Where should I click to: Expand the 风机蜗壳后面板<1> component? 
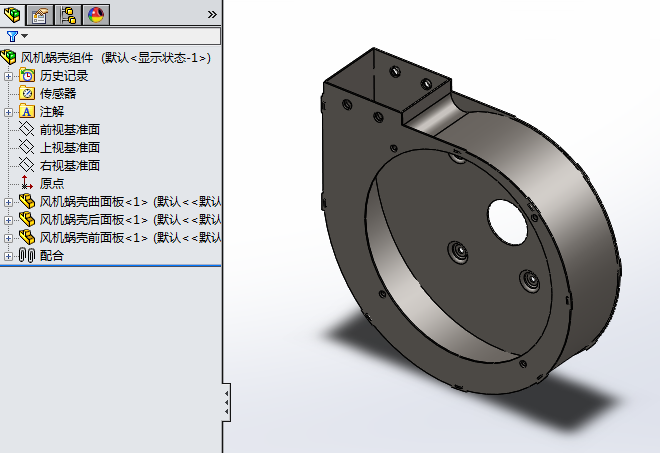(x=8, y=220)
